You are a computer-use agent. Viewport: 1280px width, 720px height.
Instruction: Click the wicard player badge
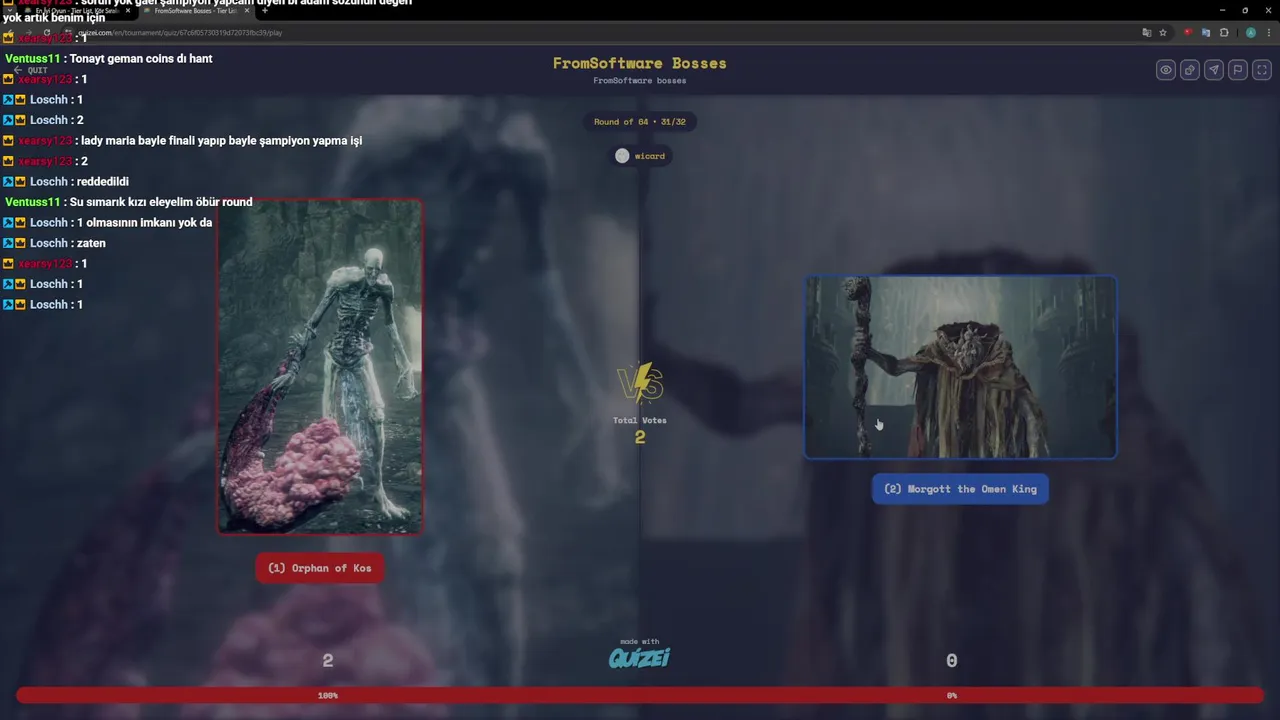pos(640,156)
